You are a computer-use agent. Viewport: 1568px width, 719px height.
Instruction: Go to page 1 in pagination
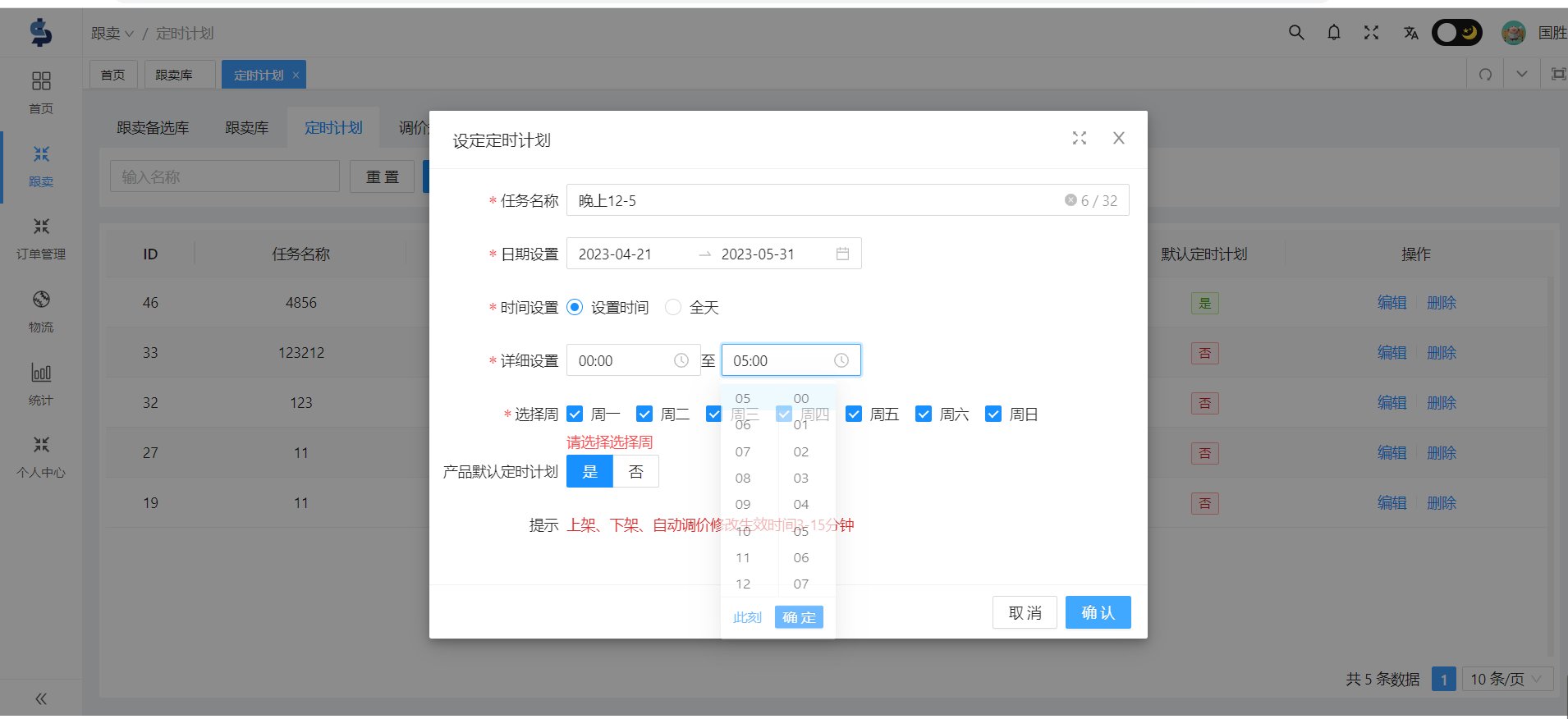pyautogui.click(x=1444, y=679)
